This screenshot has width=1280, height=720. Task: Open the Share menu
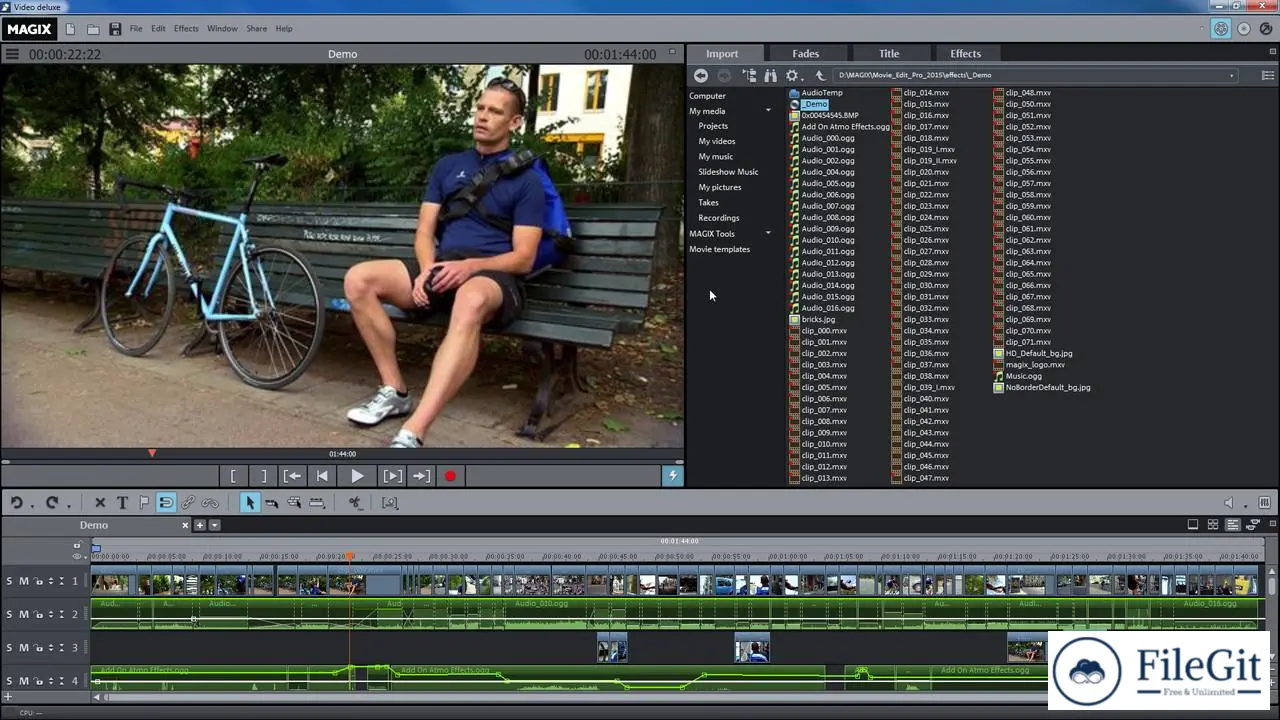click(x=256, y=29)
